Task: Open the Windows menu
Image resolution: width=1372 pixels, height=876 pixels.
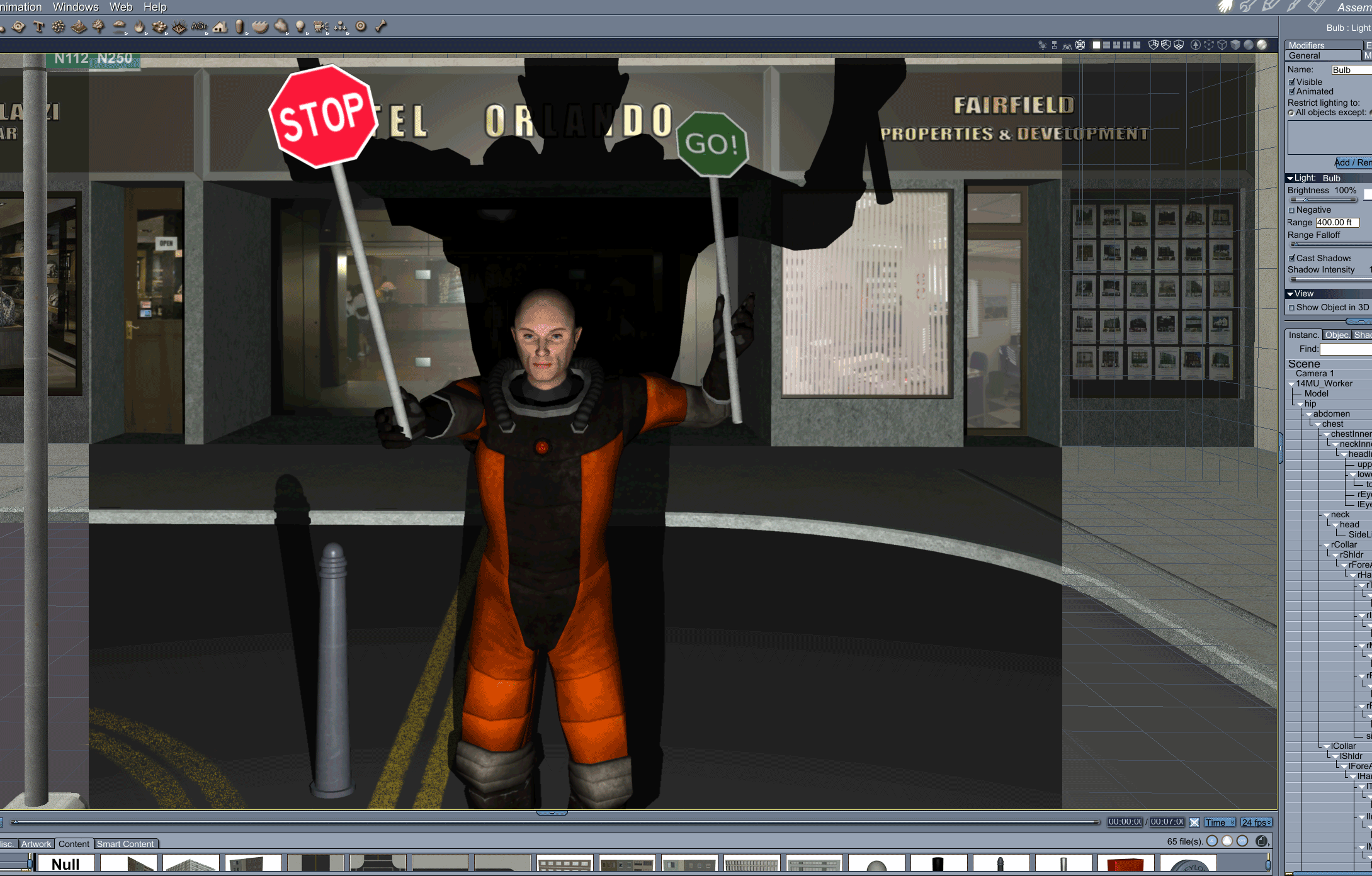Action: coord(76,7)
